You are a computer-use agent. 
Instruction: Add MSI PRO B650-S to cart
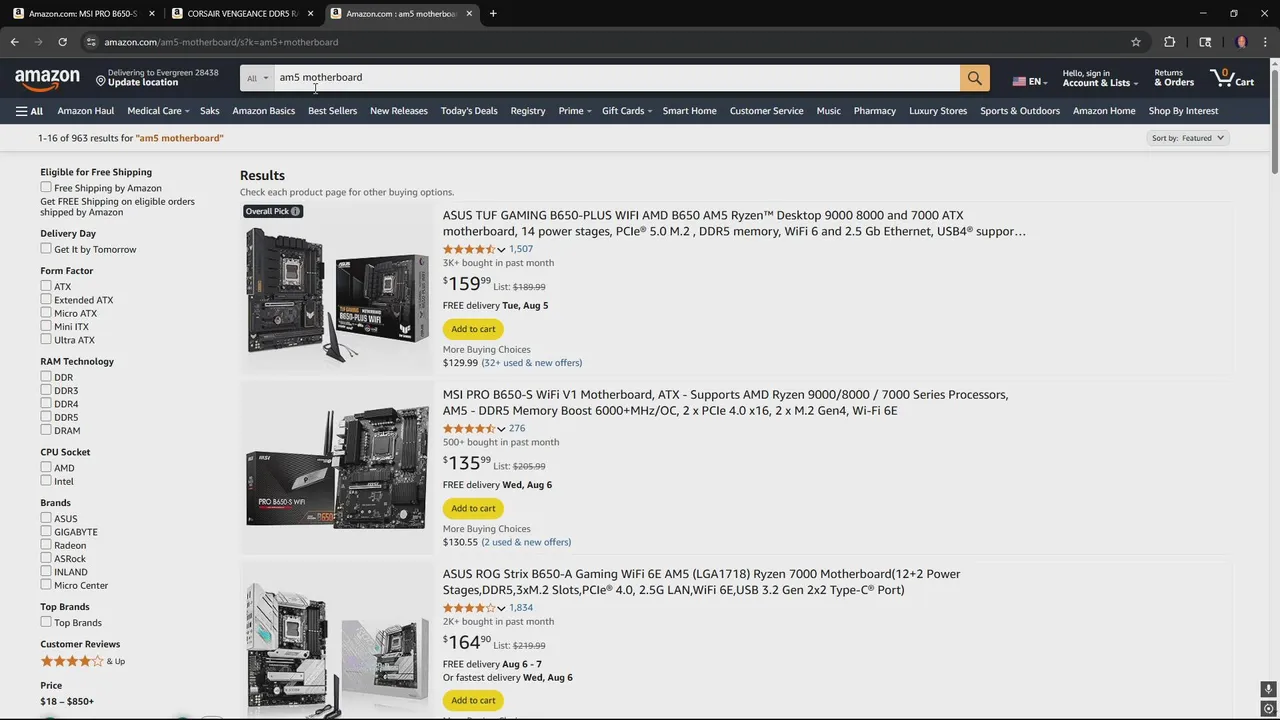point(473,508)
